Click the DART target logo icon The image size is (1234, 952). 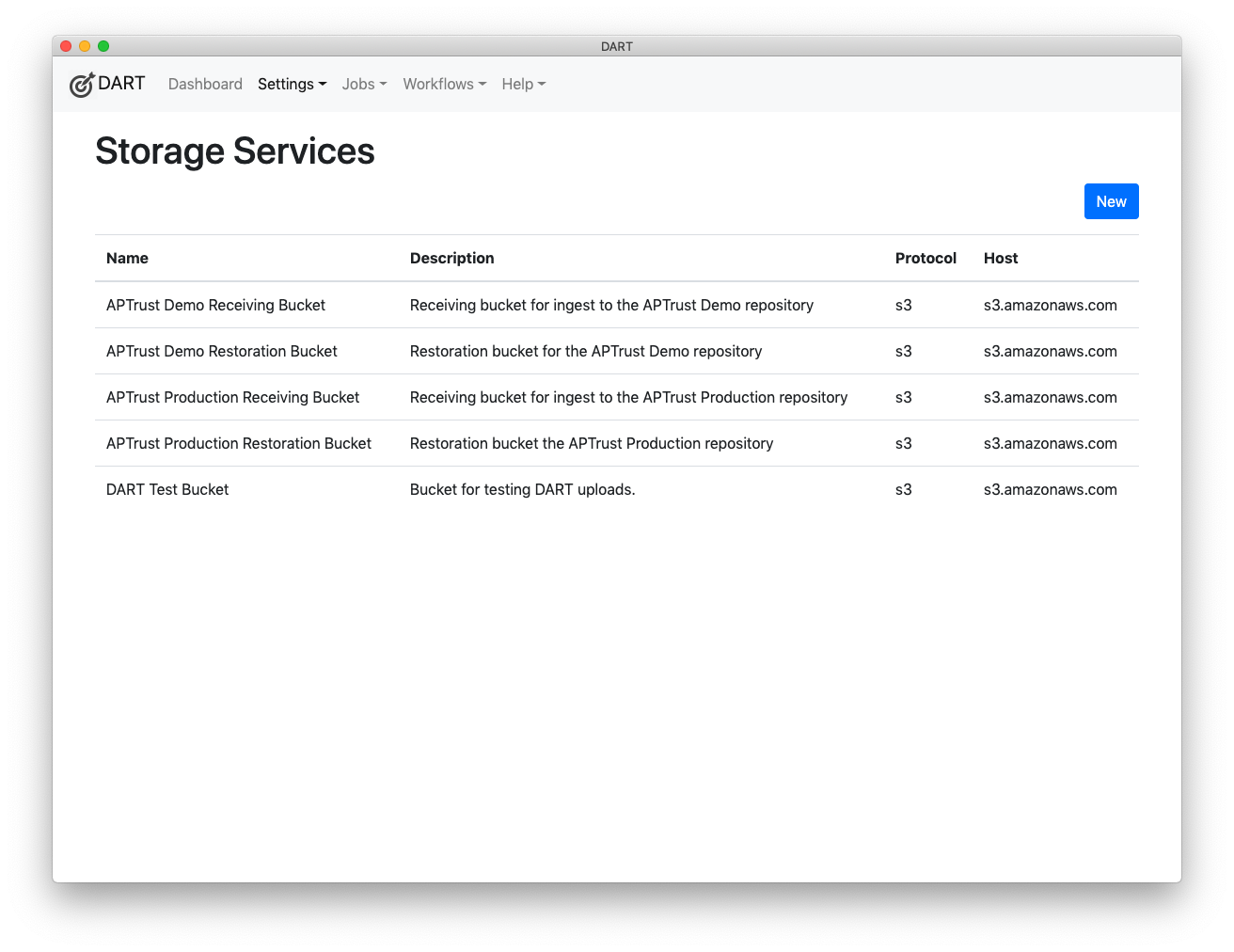(x=82, y=84)
